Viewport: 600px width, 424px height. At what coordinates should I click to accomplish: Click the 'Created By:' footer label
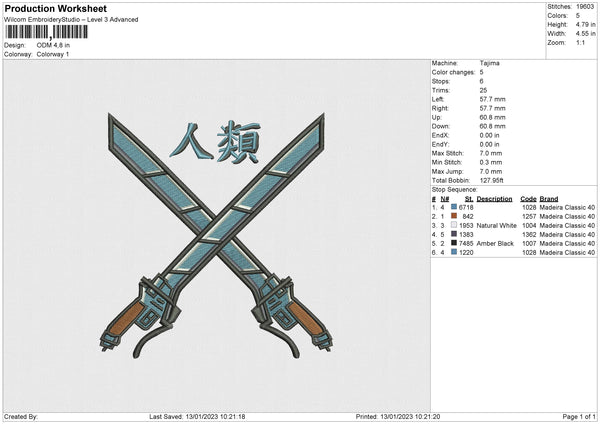[21, 416]
